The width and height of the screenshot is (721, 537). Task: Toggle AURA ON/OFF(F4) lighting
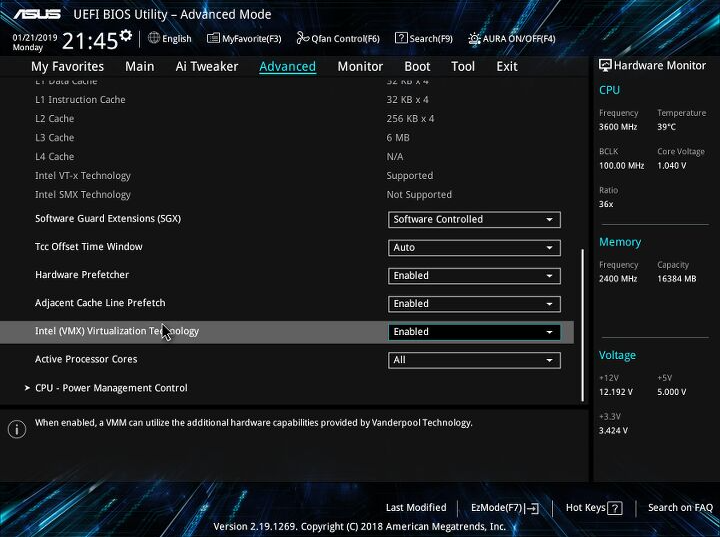point(511,39)
